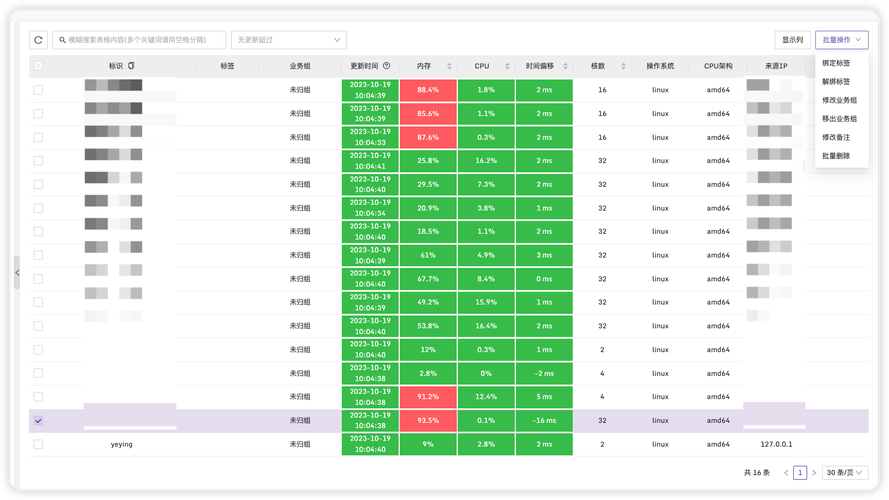Click the 127.0.0.1 source IP
Viewport: 889px width, 500px height.
(776, 444)
